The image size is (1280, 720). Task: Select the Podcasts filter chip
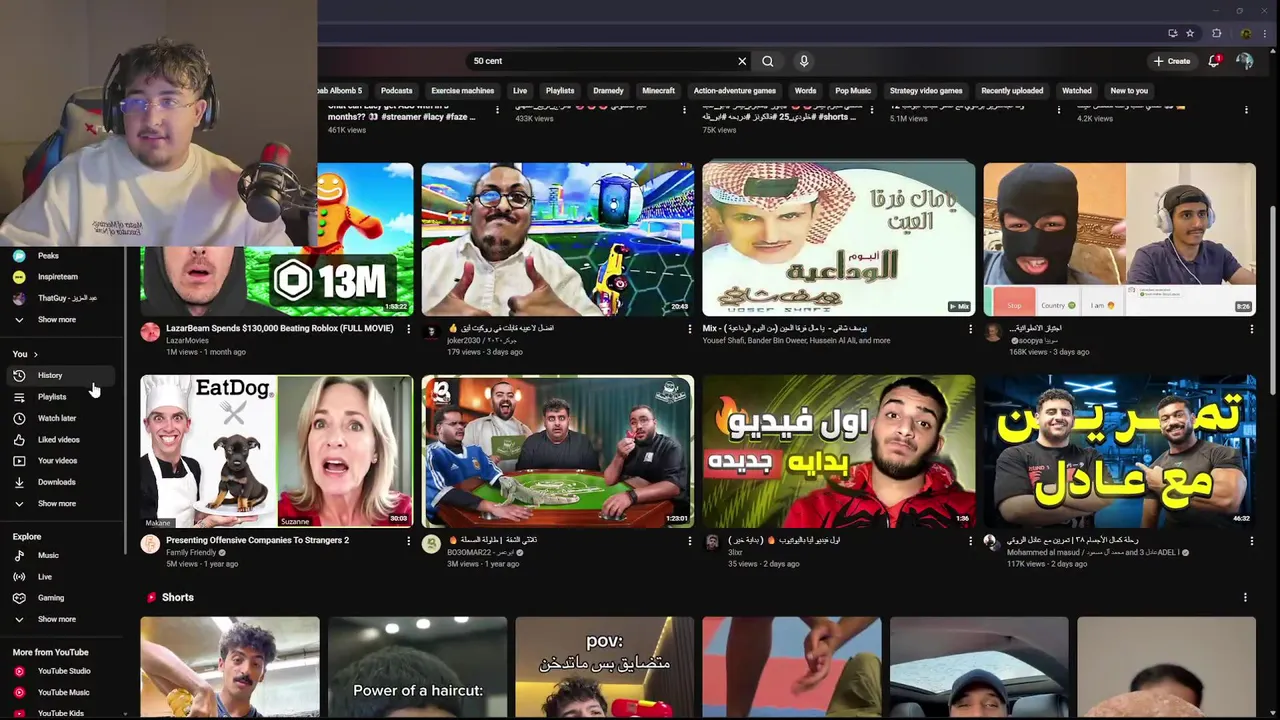point(397,91)
